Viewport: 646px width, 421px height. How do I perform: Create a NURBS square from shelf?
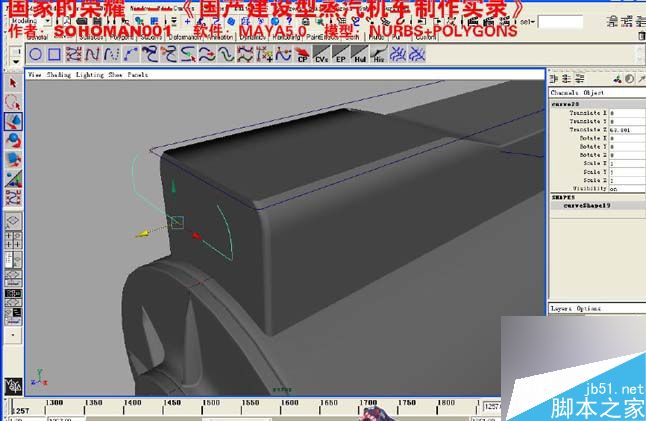pos(54,54)
